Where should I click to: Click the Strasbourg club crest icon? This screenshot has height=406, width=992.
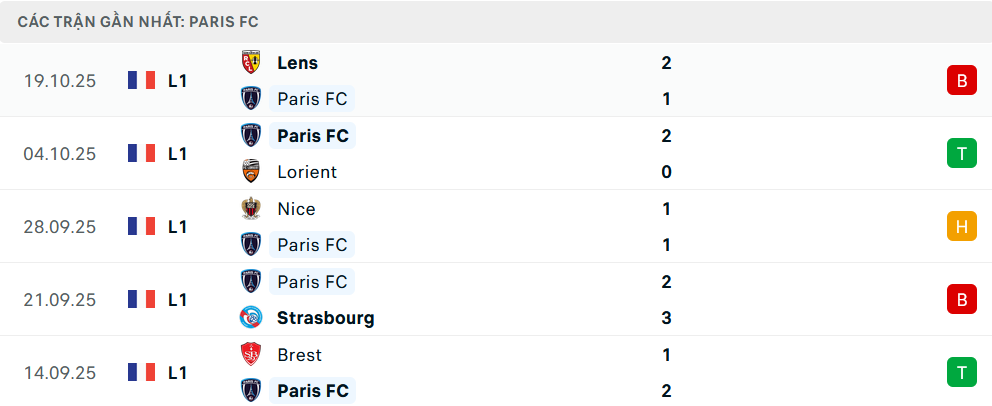(x=251, y=318)
